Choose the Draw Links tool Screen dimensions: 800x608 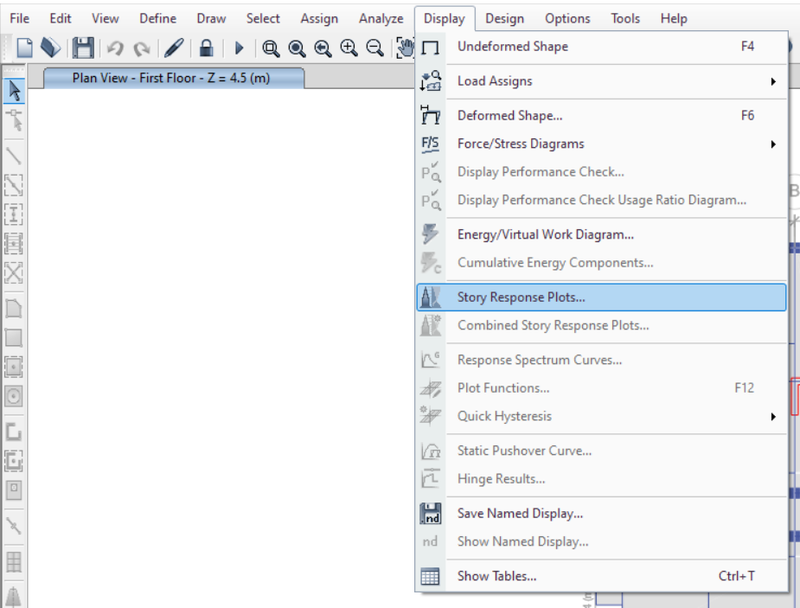click(14, 525)
